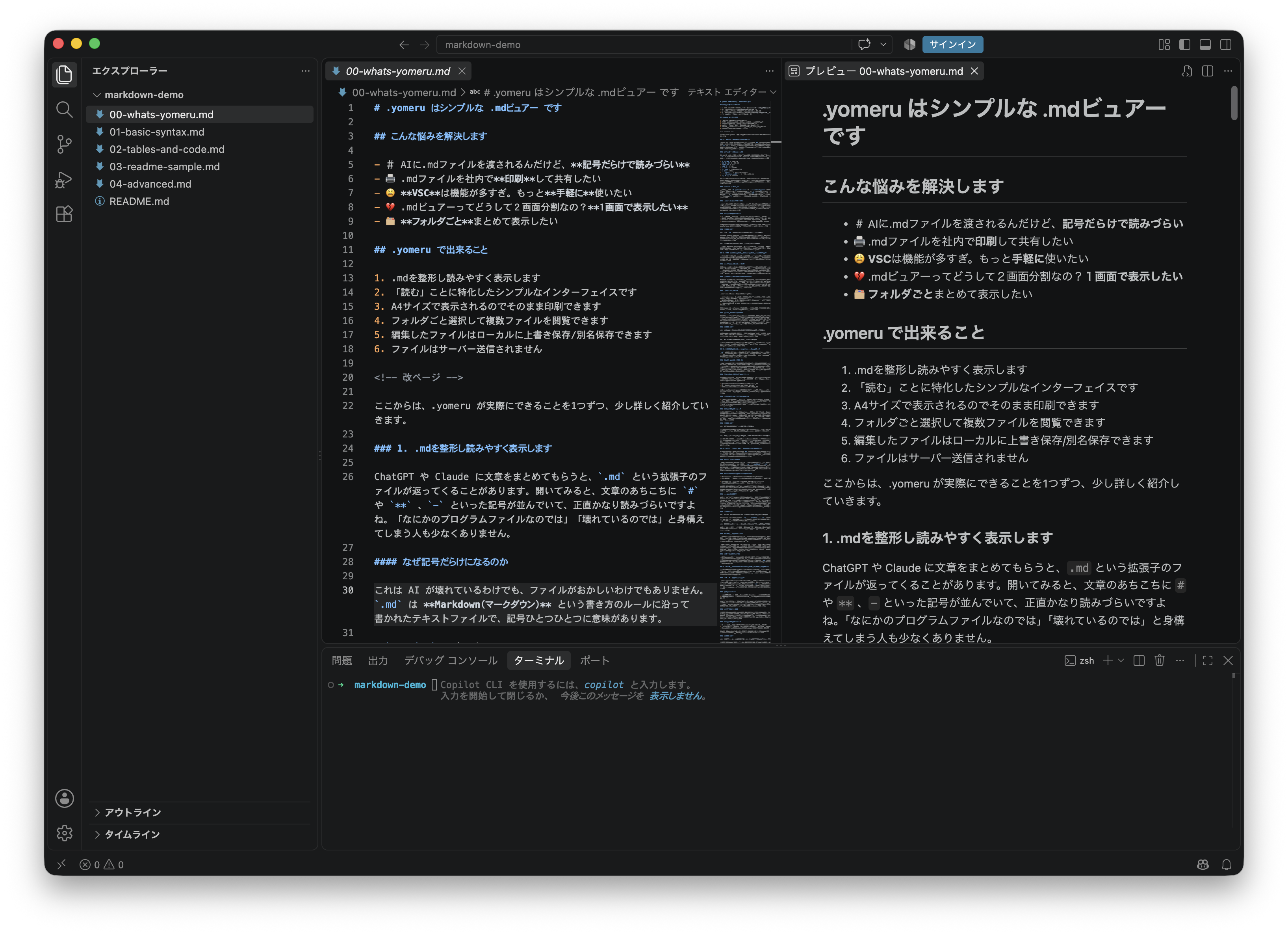Image resolution: width=1288 pixels, height=934 pixels.
Task: Open the Run and Debug view
Action: pyautogui.click(x=64, y=180)
